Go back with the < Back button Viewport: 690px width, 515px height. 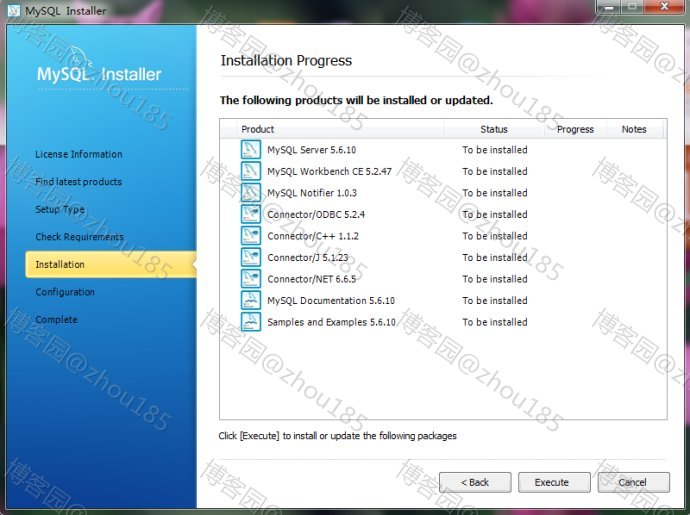tap(475, 482)
